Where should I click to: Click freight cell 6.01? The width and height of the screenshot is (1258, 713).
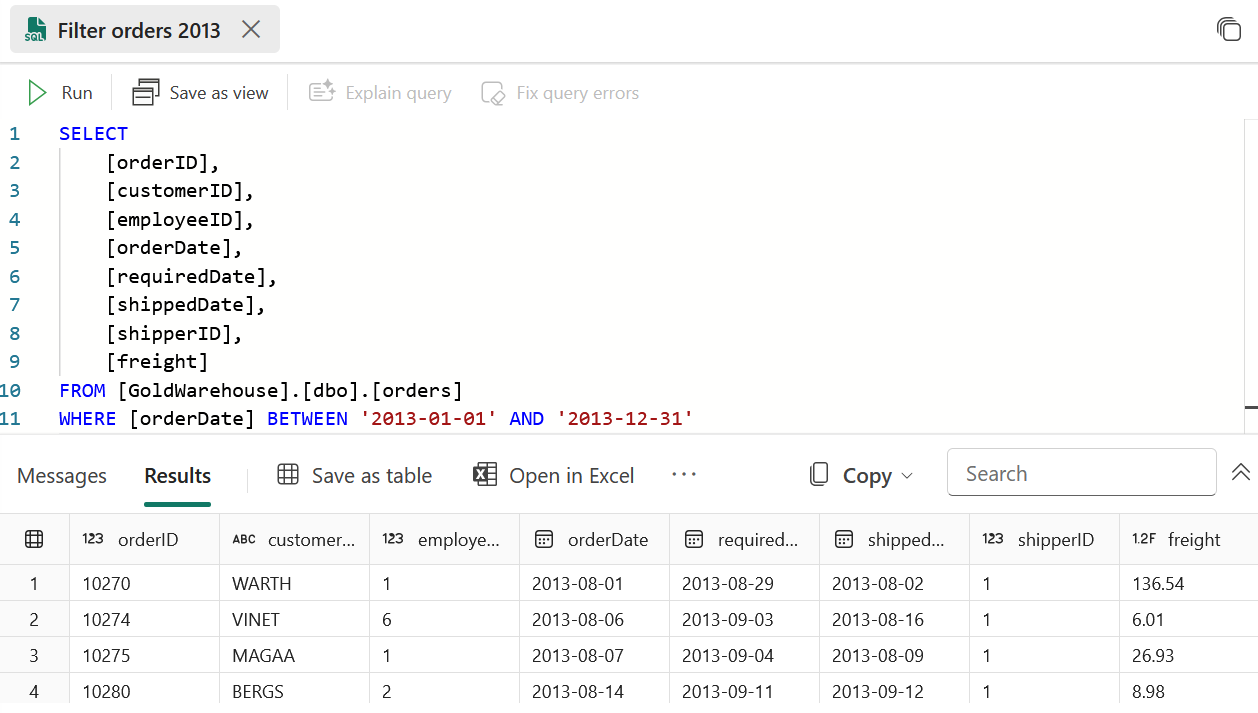tap(1189, 619)
